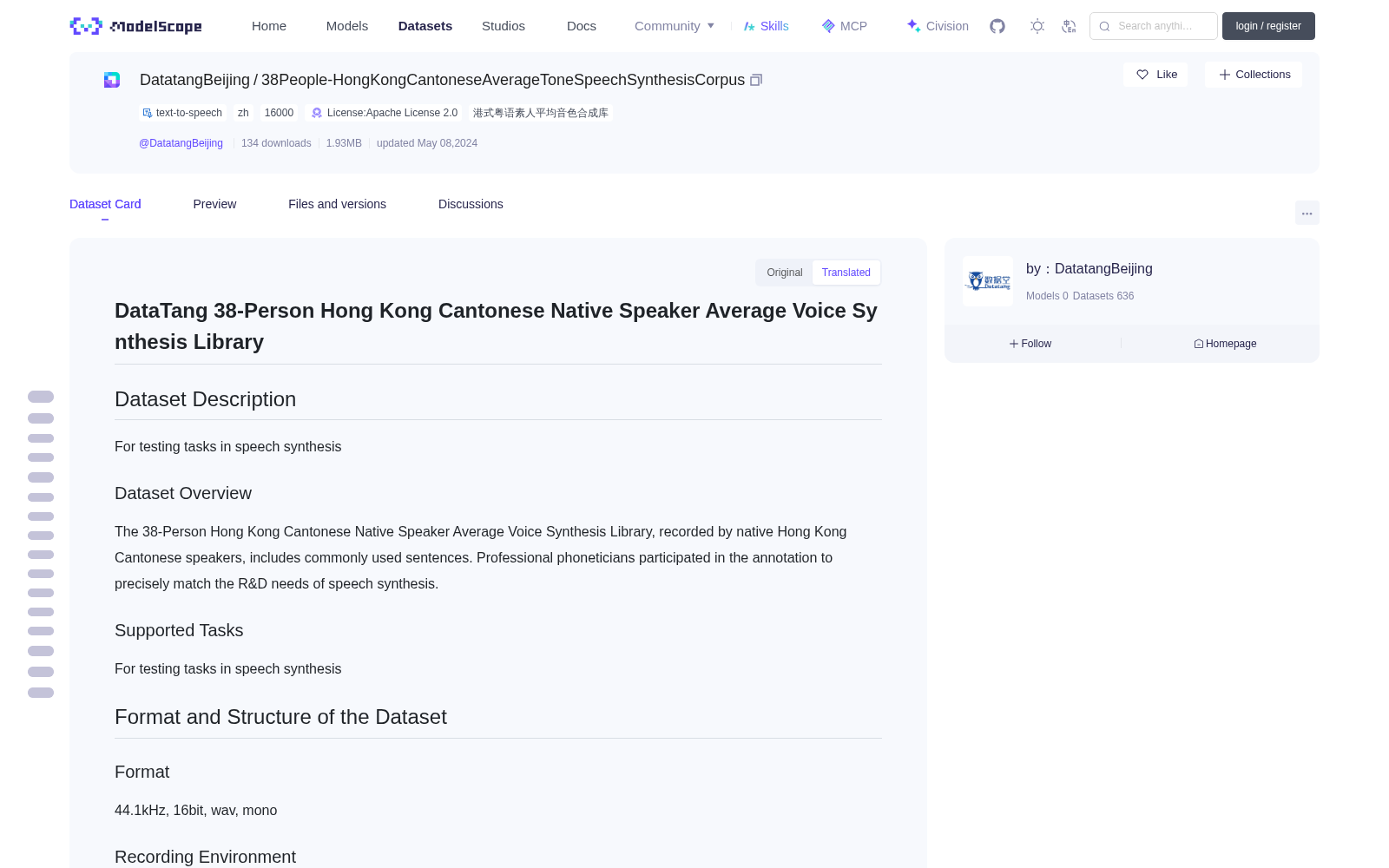Switch to Files and versions tab

pyautogui.click(x=337, y=204)
